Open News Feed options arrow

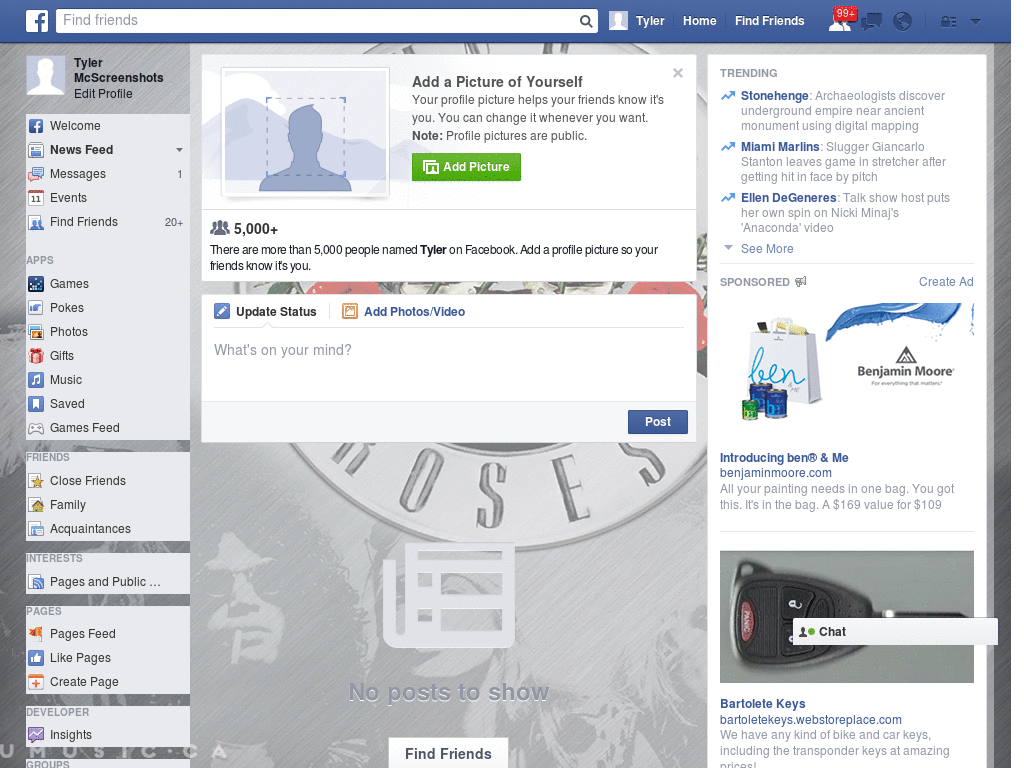click(179, 150)
